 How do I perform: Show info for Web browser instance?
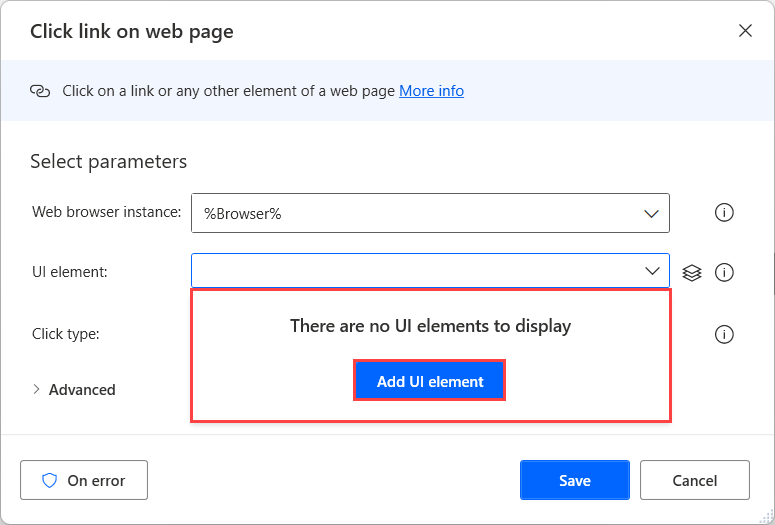point(724,213)
